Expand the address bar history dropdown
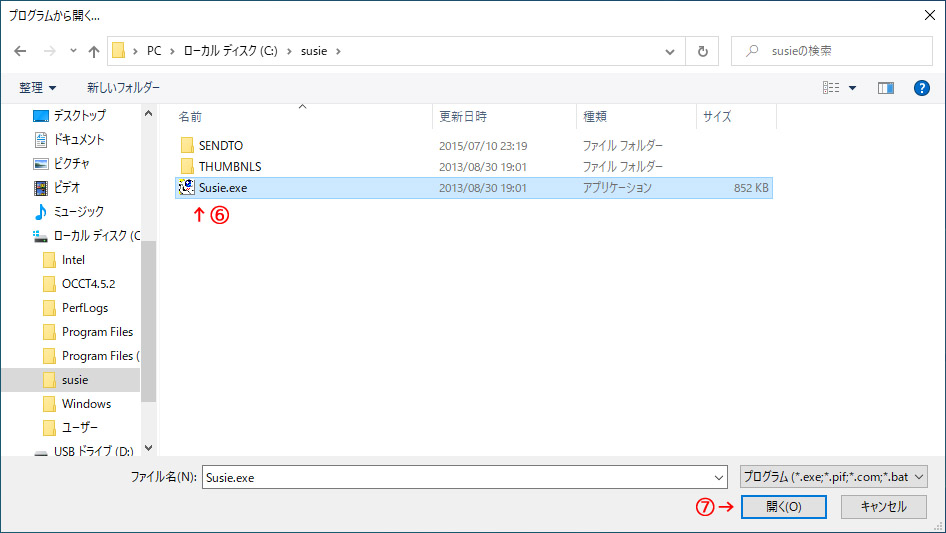The width and height of the screenshot is (946, 533). 670,51
